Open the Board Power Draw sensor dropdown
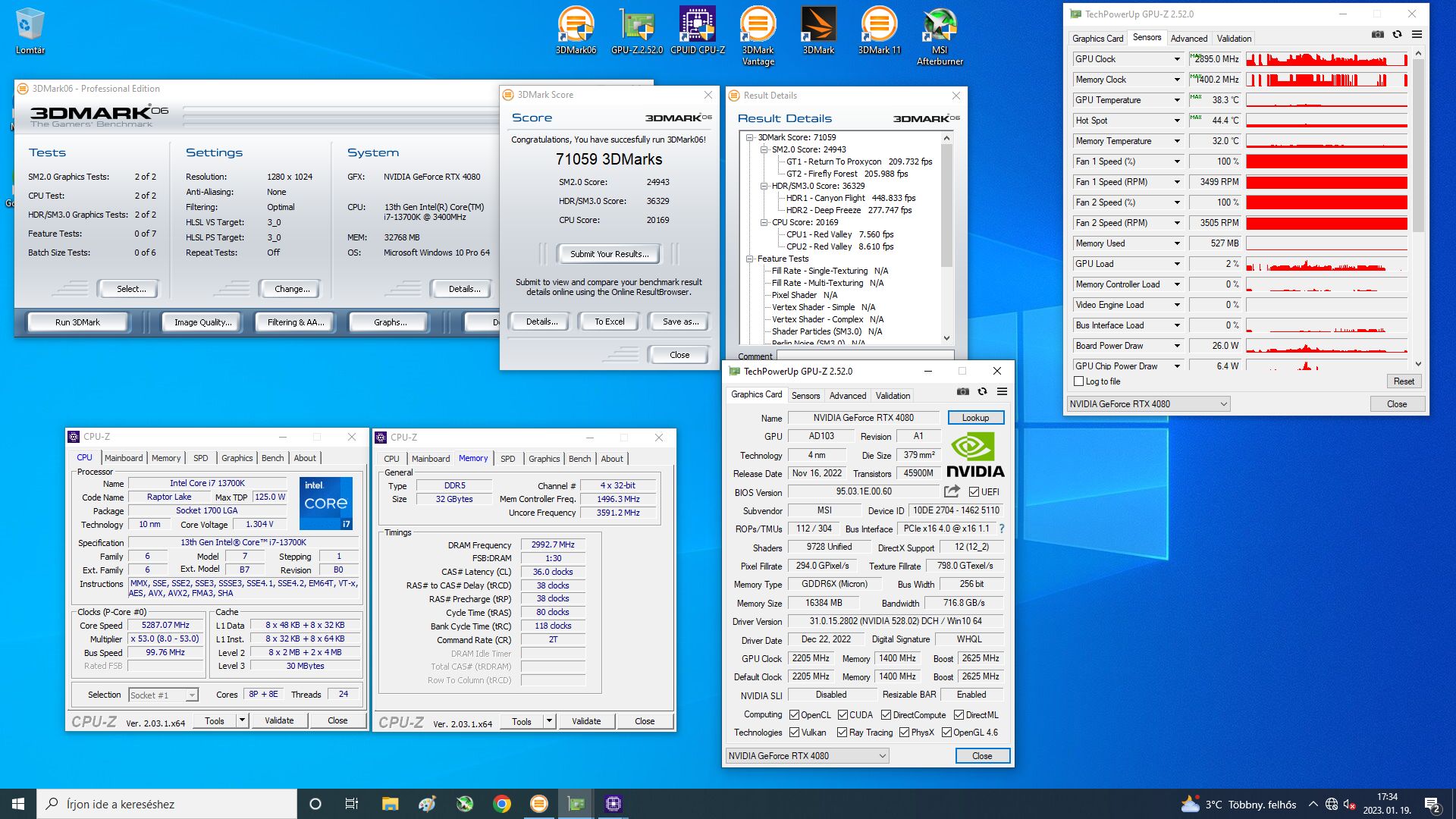Viewport: 1456px width, 819px height. [x=1177, y=346]
